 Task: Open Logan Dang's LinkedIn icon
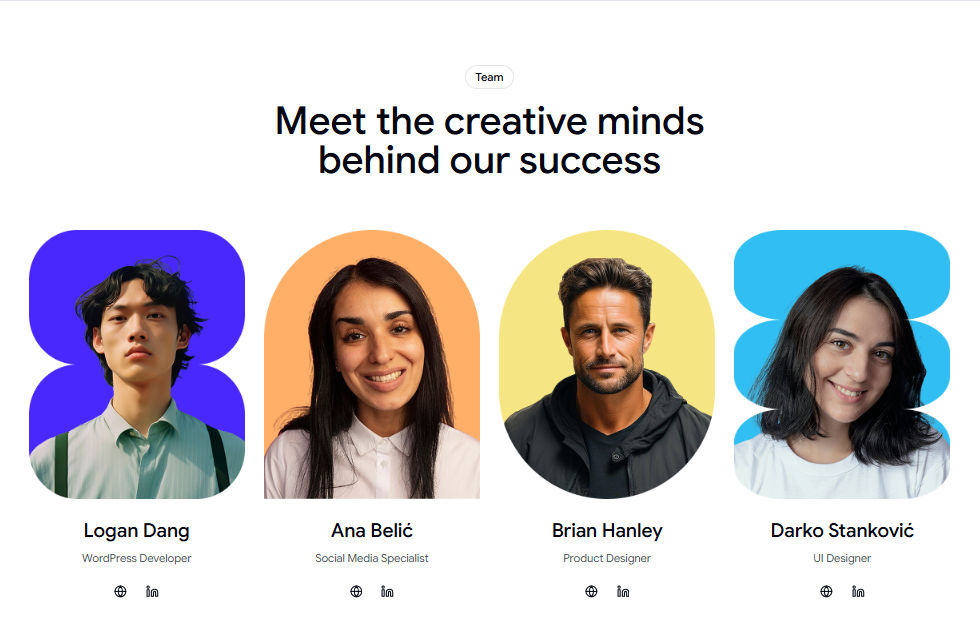[152, 591]
